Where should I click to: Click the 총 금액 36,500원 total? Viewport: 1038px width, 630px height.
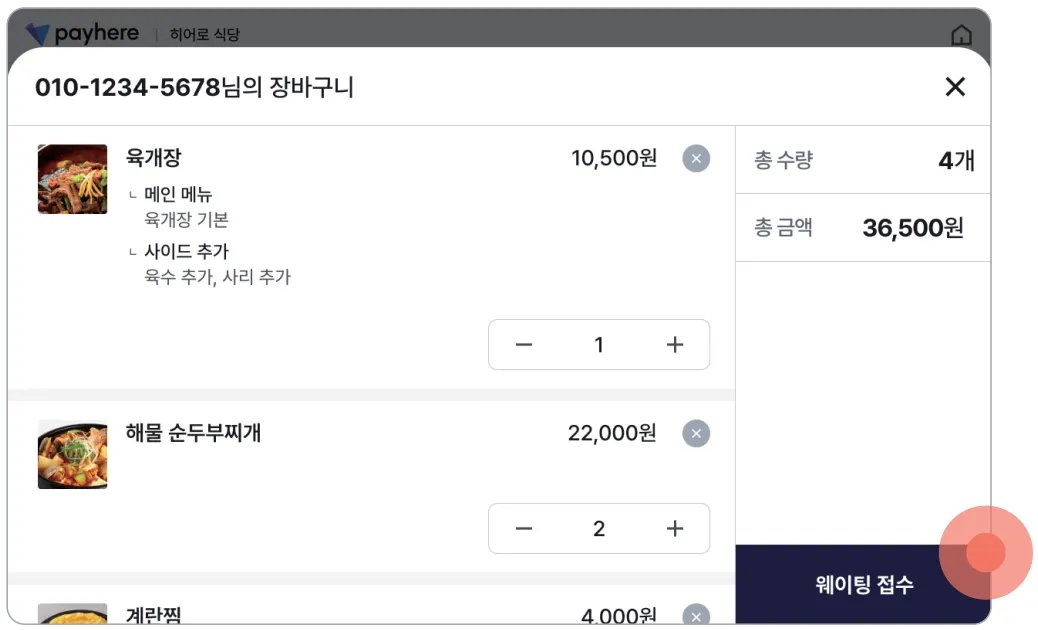click(x=912, y=228)
